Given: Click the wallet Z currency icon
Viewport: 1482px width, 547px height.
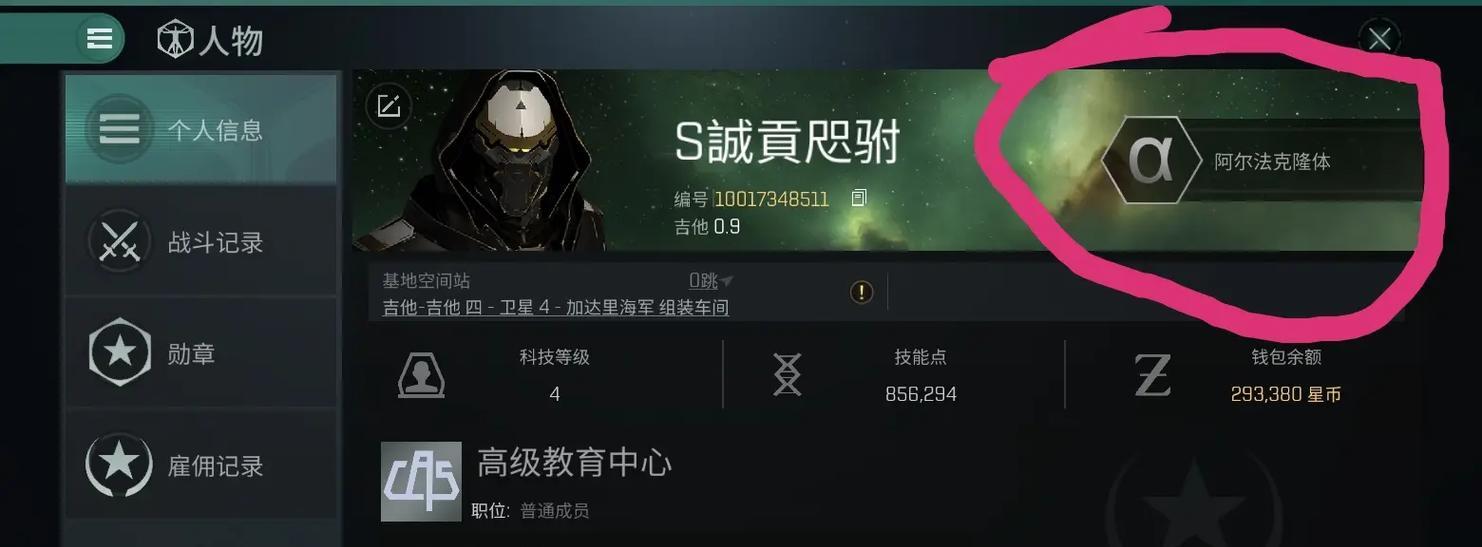Looking at the screenshot, I should point(1152,376).
